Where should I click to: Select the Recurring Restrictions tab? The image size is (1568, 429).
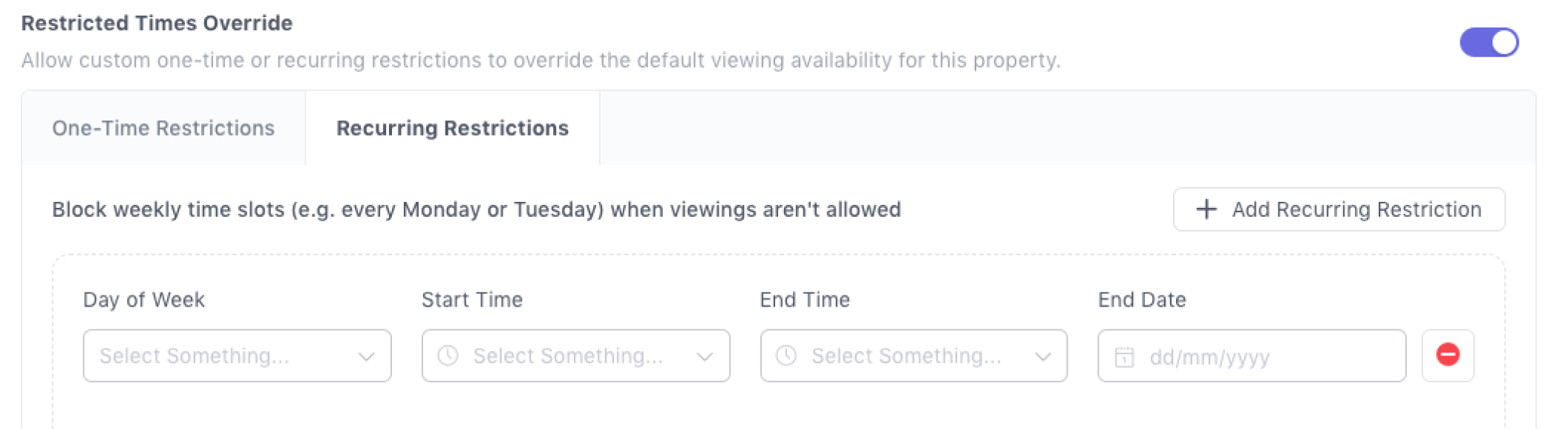(452, 128)
